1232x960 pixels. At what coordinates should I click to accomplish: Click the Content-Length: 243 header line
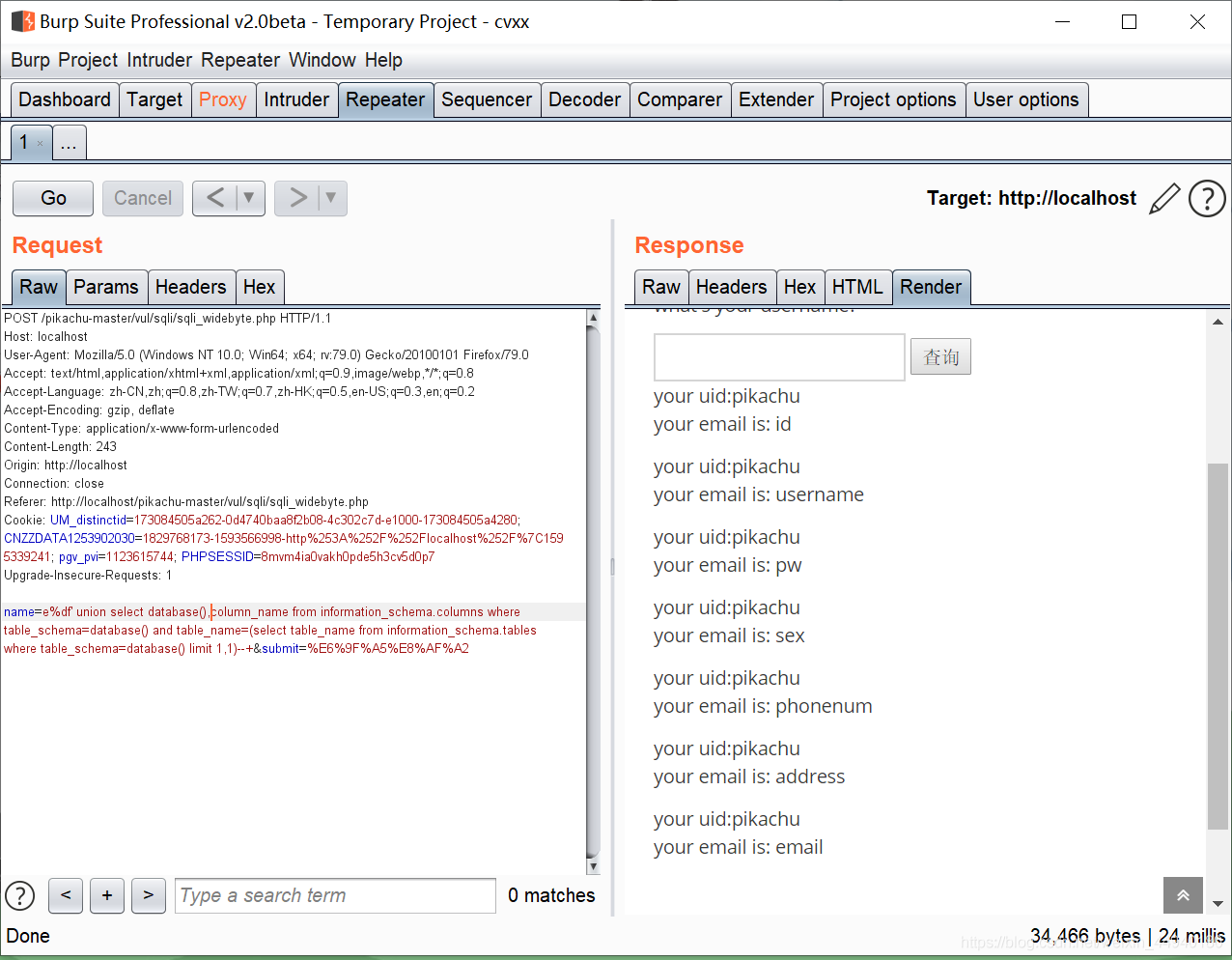[61, 447]
